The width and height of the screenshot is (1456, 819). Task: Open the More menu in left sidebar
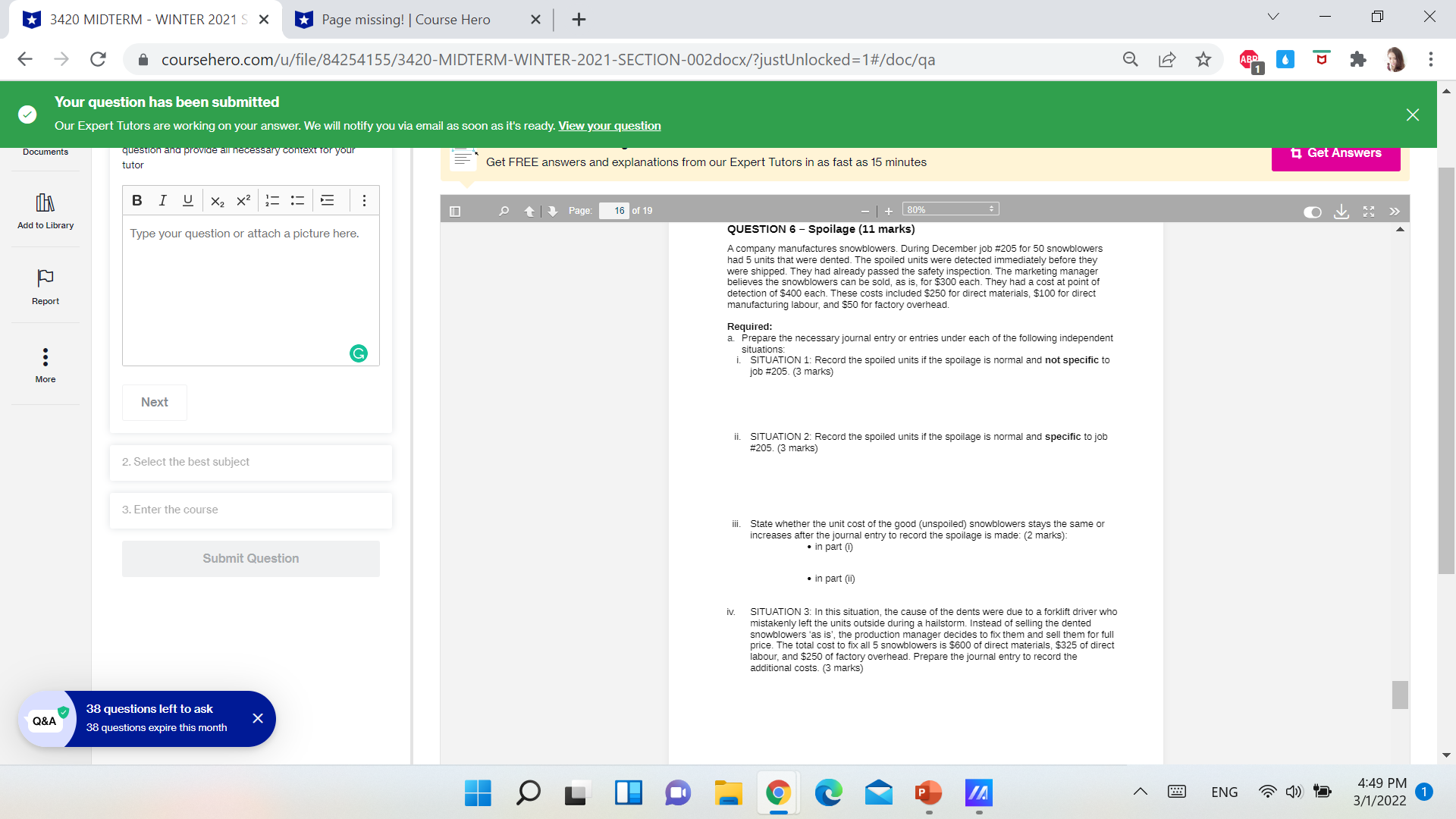45,358
